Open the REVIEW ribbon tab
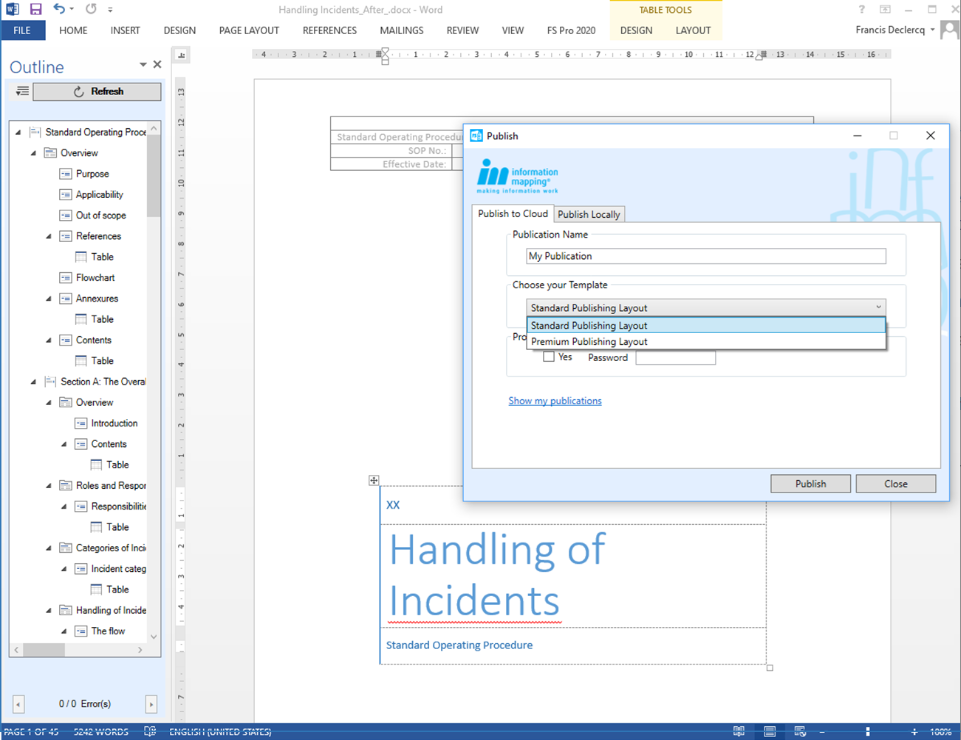 462,30
